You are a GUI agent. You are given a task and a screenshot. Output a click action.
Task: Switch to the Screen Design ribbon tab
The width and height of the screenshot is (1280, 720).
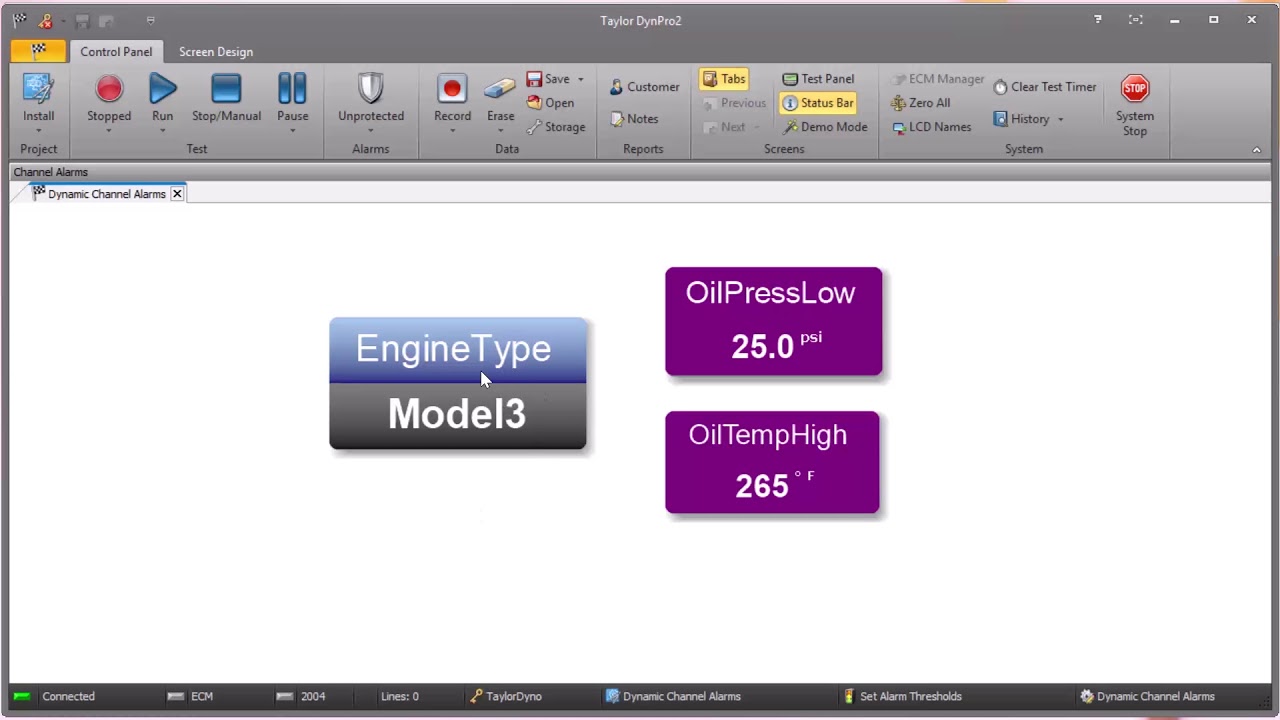click(216, 52)
